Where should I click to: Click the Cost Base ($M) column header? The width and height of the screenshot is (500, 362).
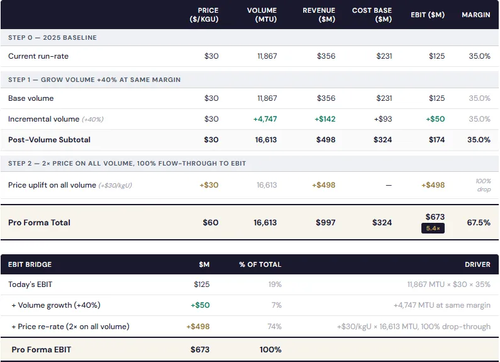pos(372,15)
